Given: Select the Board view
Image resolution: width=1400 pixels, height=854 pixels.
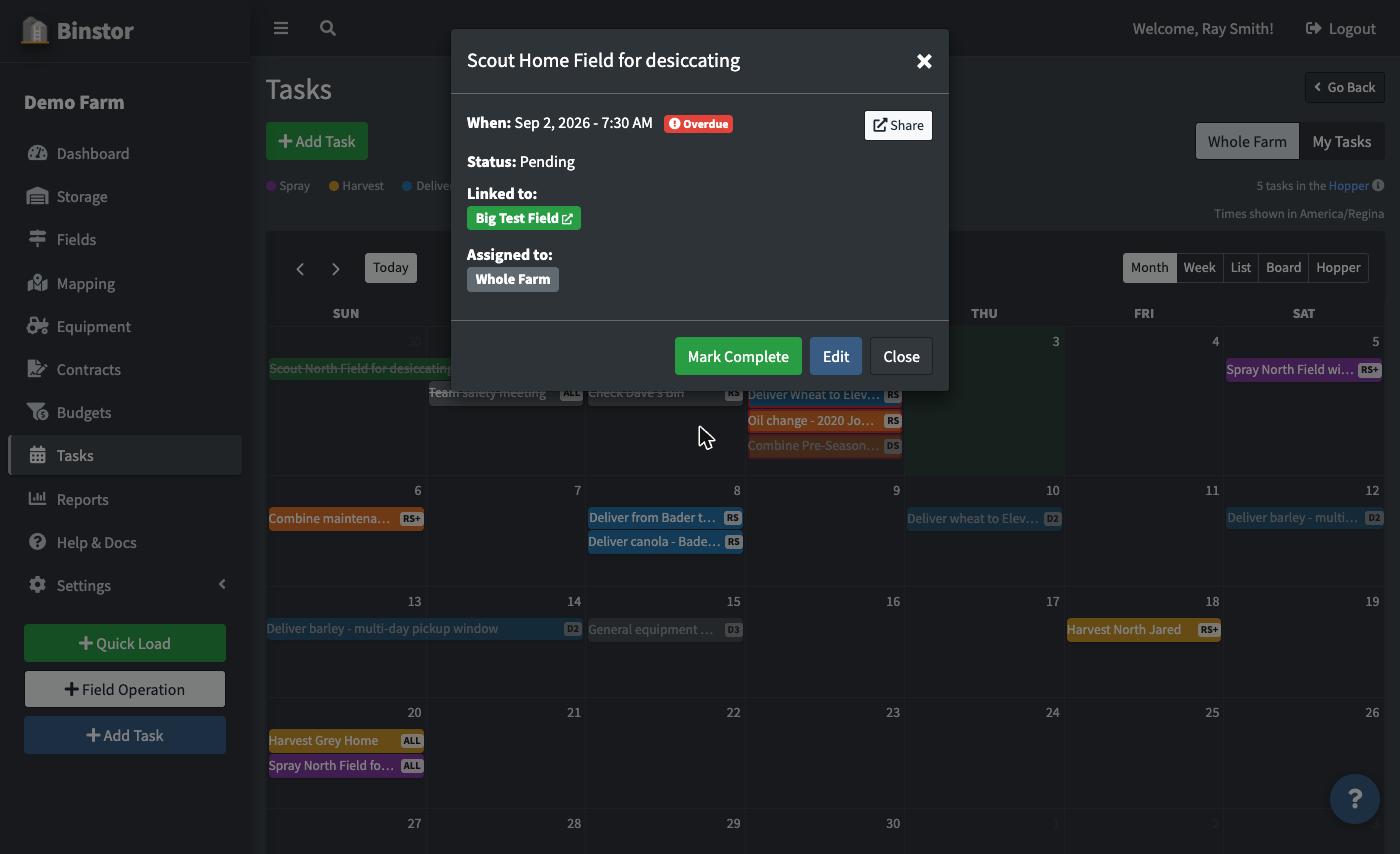Looking at the screenshot, I should pos(1283,267).
